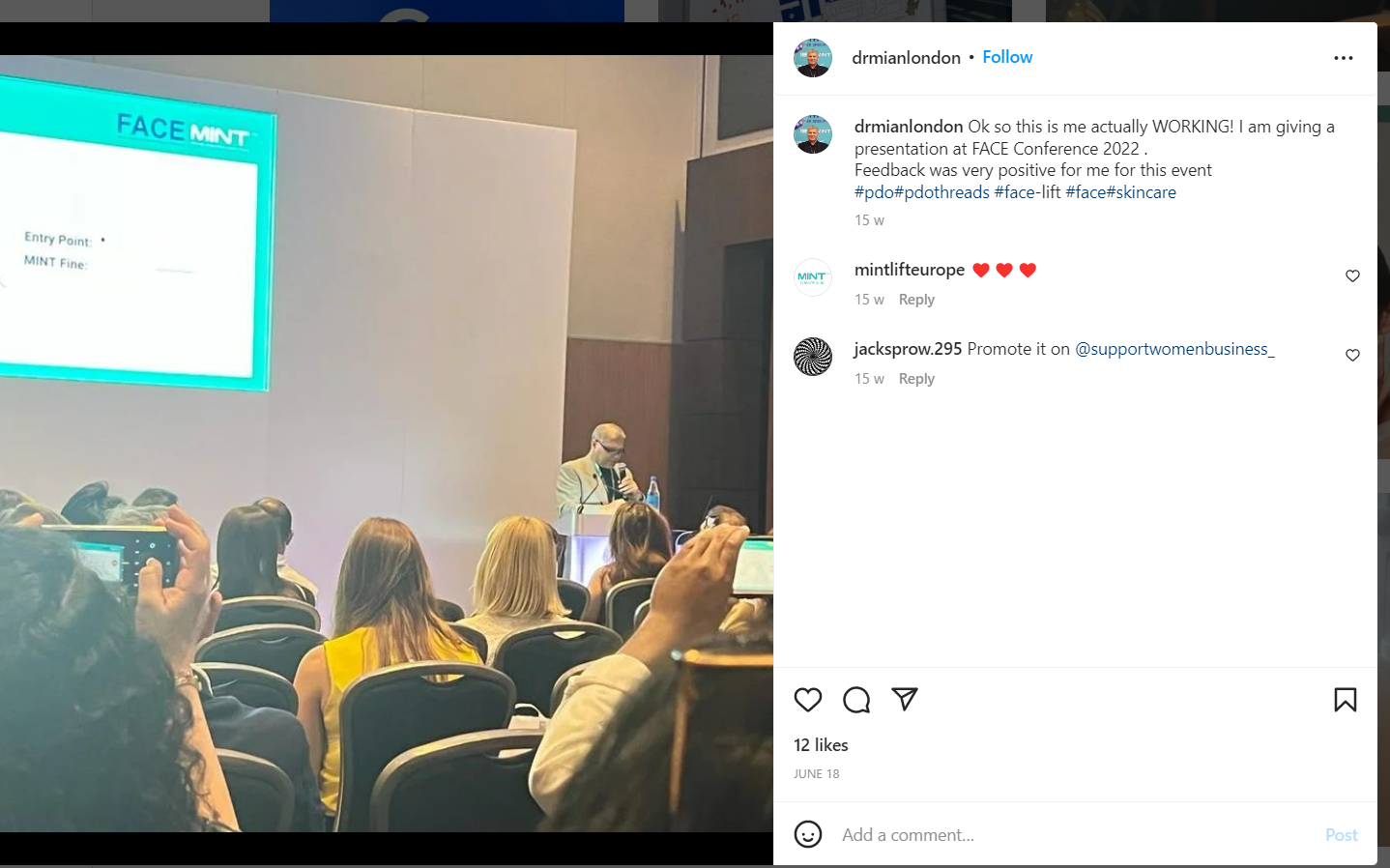Open mintlifteurope profile avatar
This screenshot has width=1390, height=868.
(813, 277)
